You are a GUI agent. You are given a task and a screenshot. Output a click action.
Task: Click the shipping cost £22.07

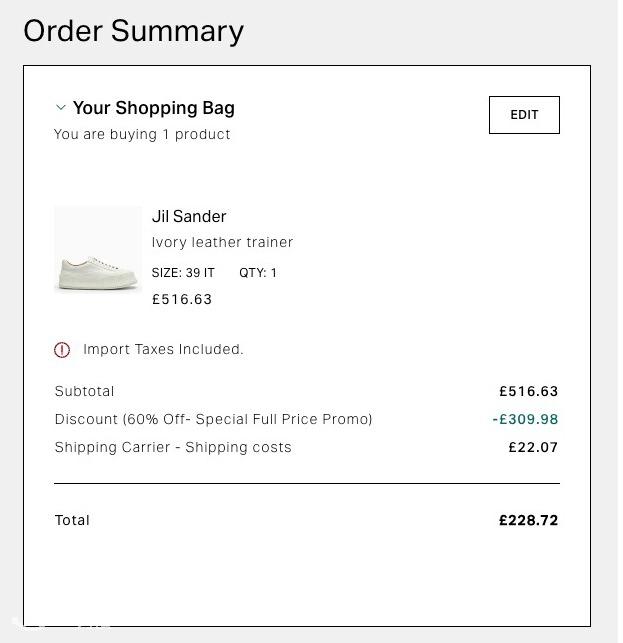click(533, 447)
